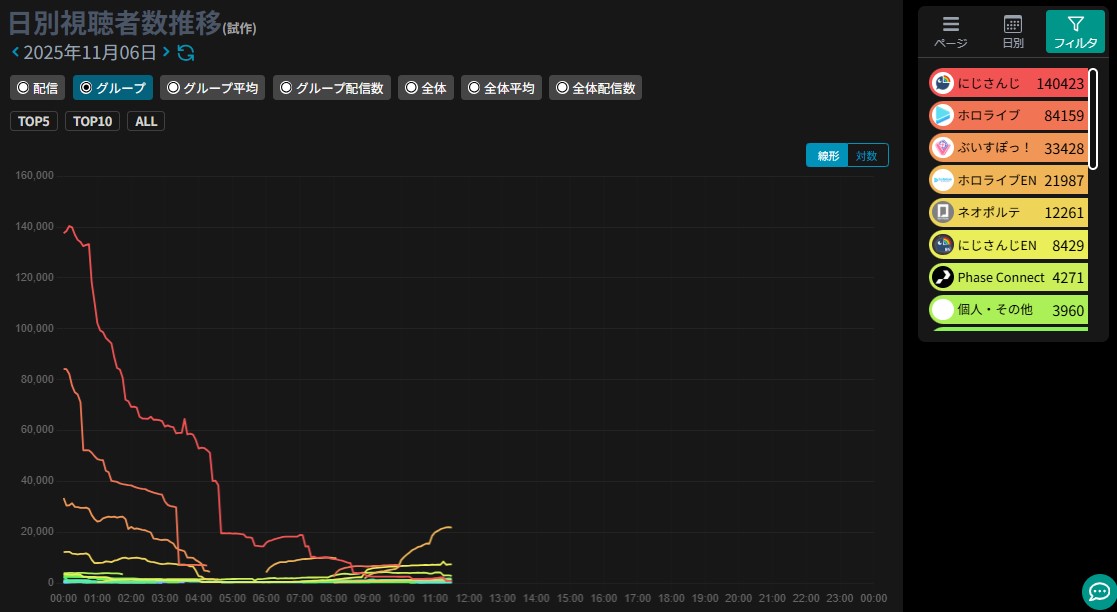Screen dimensions: 1117x612
Task: Show only TOP5 groups
Action: coord(33,121)
